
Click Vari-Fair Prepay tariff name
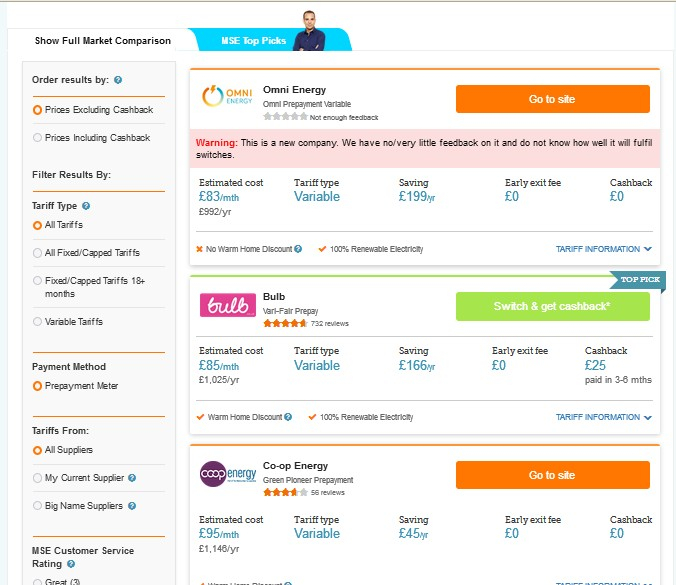(x=290, y=311)
